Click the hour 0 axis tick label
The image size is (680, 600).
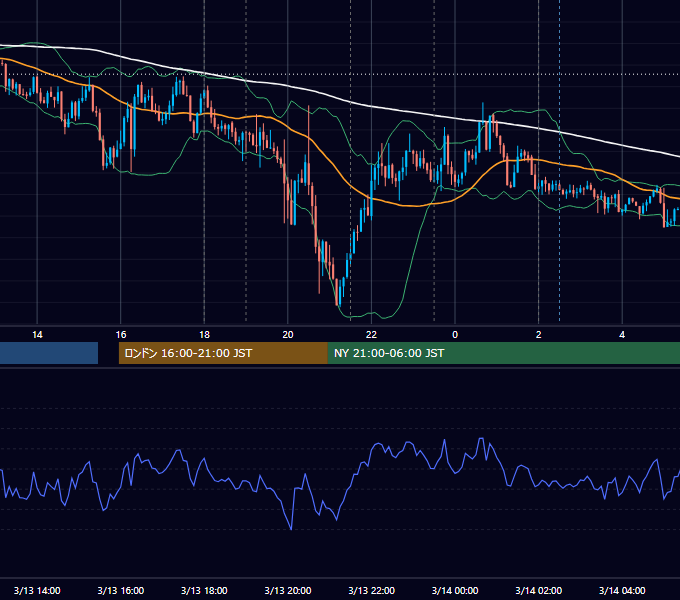(x=455, y=335)
